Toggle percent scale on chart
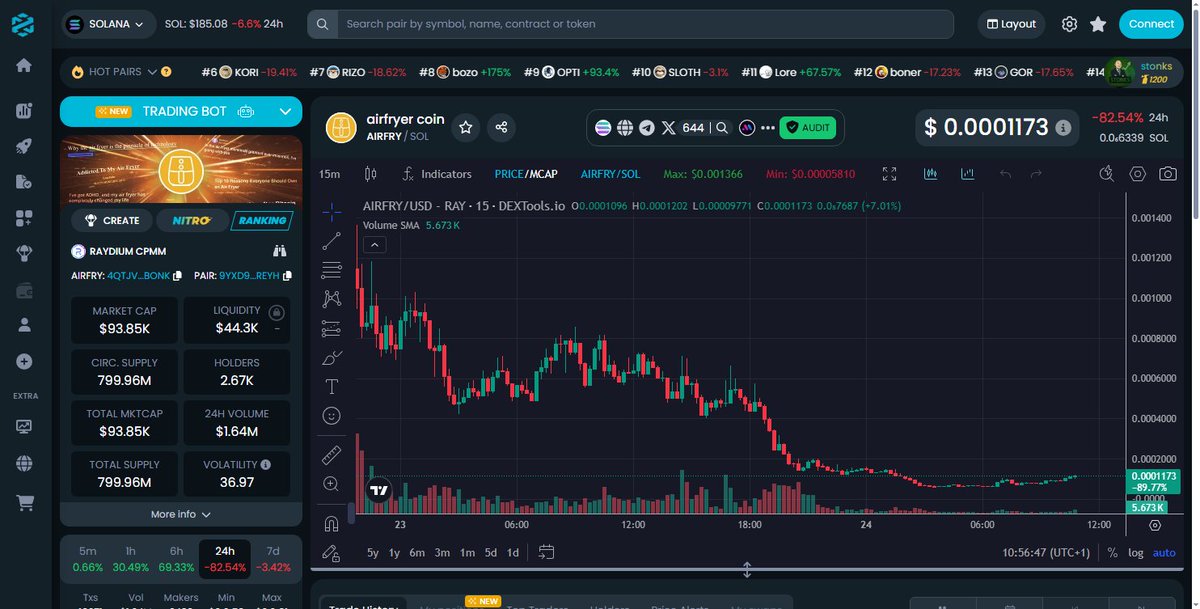 click(1113, 552)
